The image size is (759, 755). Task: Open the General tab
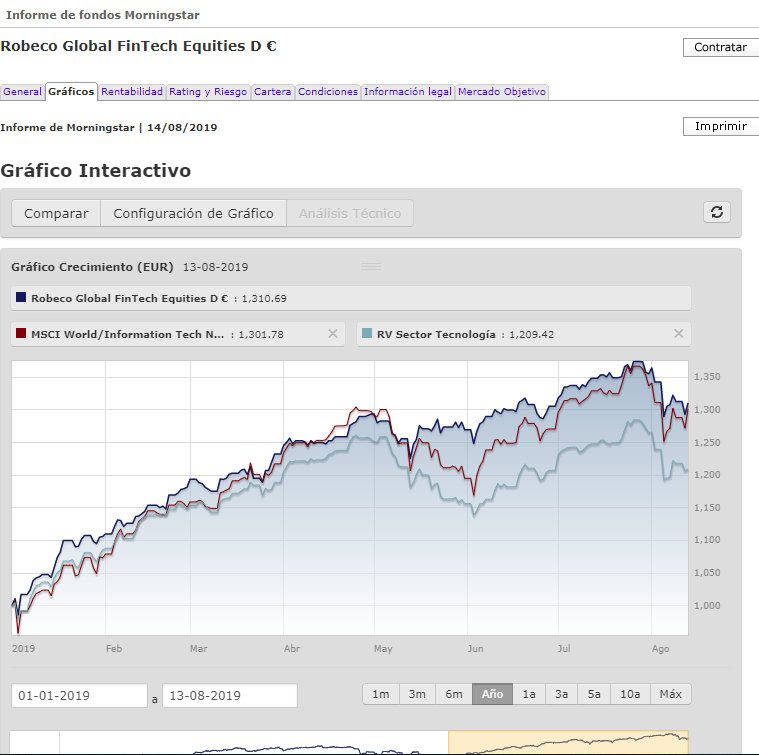pyautogui.click(x=22, y=91)
